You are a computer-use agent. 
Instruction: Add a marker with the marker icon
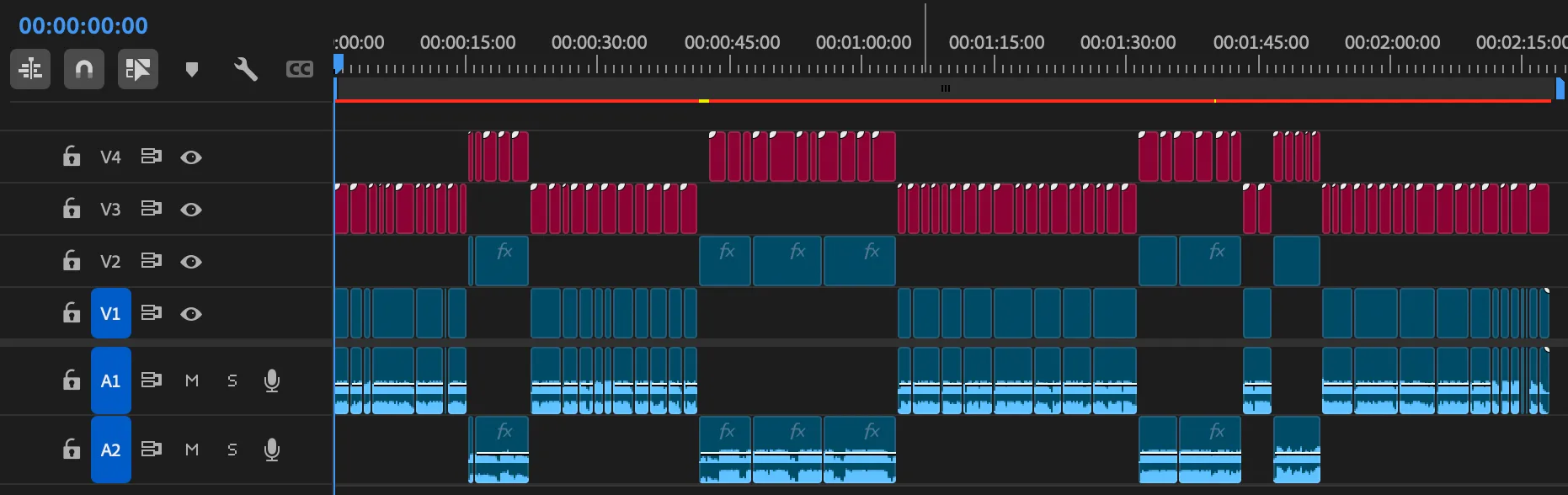pyautogui.click(x=192, y=69)
